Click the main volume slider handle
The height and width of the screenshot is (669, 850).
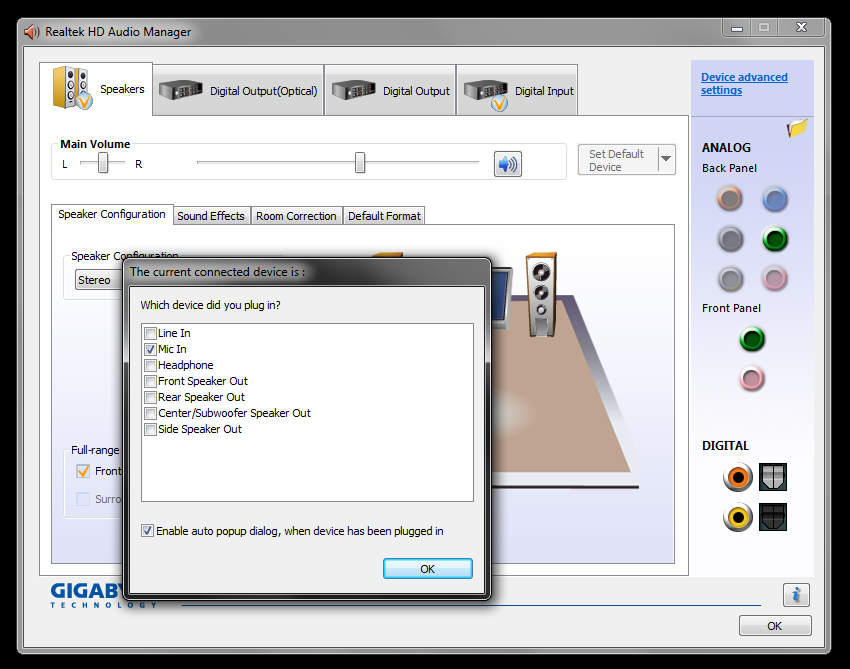(360, 163)
